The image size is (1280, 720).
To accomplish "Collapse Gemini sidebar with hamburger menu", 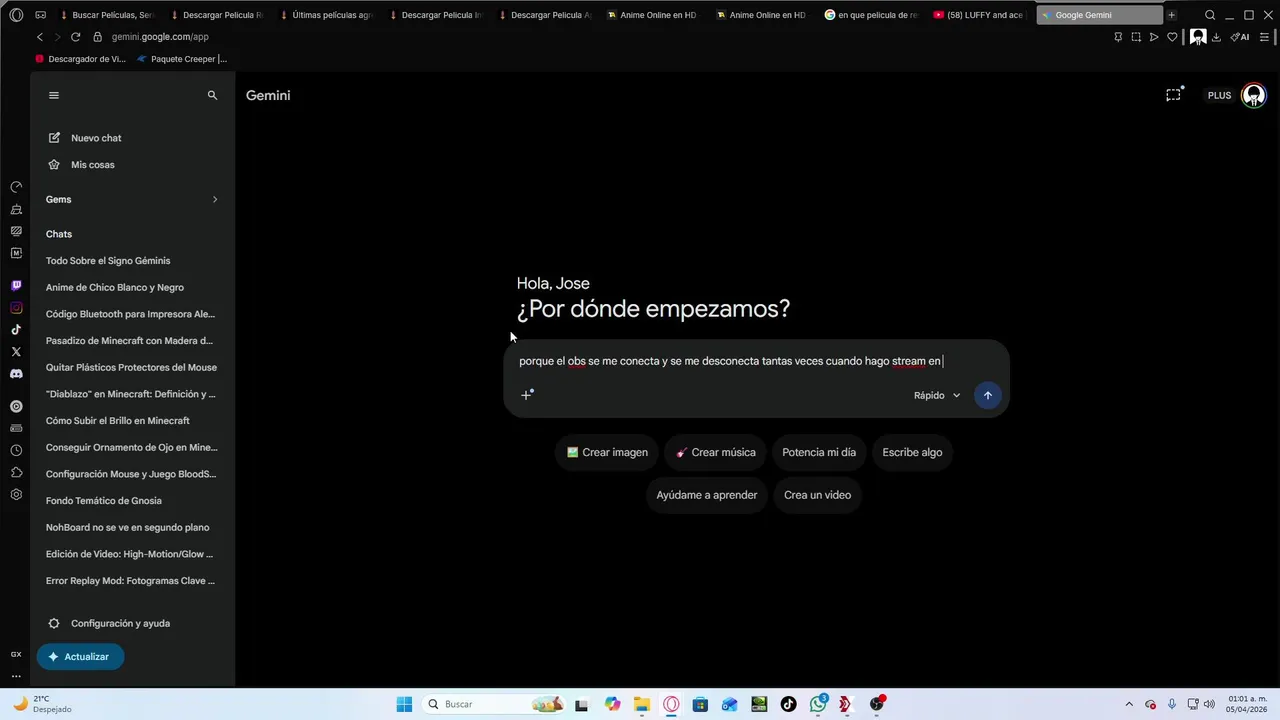I will (54, 95).
